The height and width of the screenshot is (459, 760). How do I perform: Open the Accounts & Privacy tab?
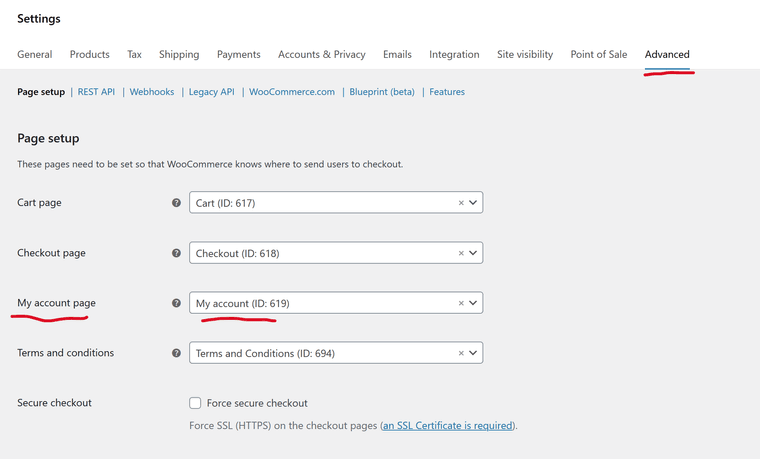(321, 54)
